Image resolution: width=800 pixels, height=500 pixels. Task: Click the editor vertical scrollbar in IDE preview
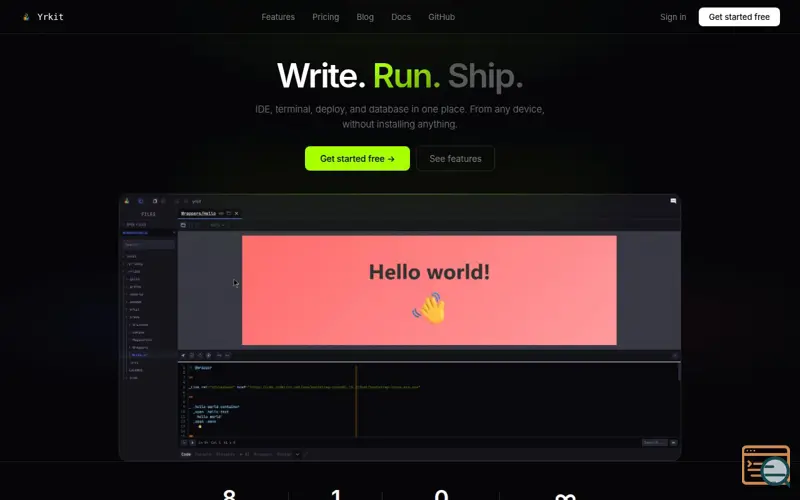tap(679, 371)
